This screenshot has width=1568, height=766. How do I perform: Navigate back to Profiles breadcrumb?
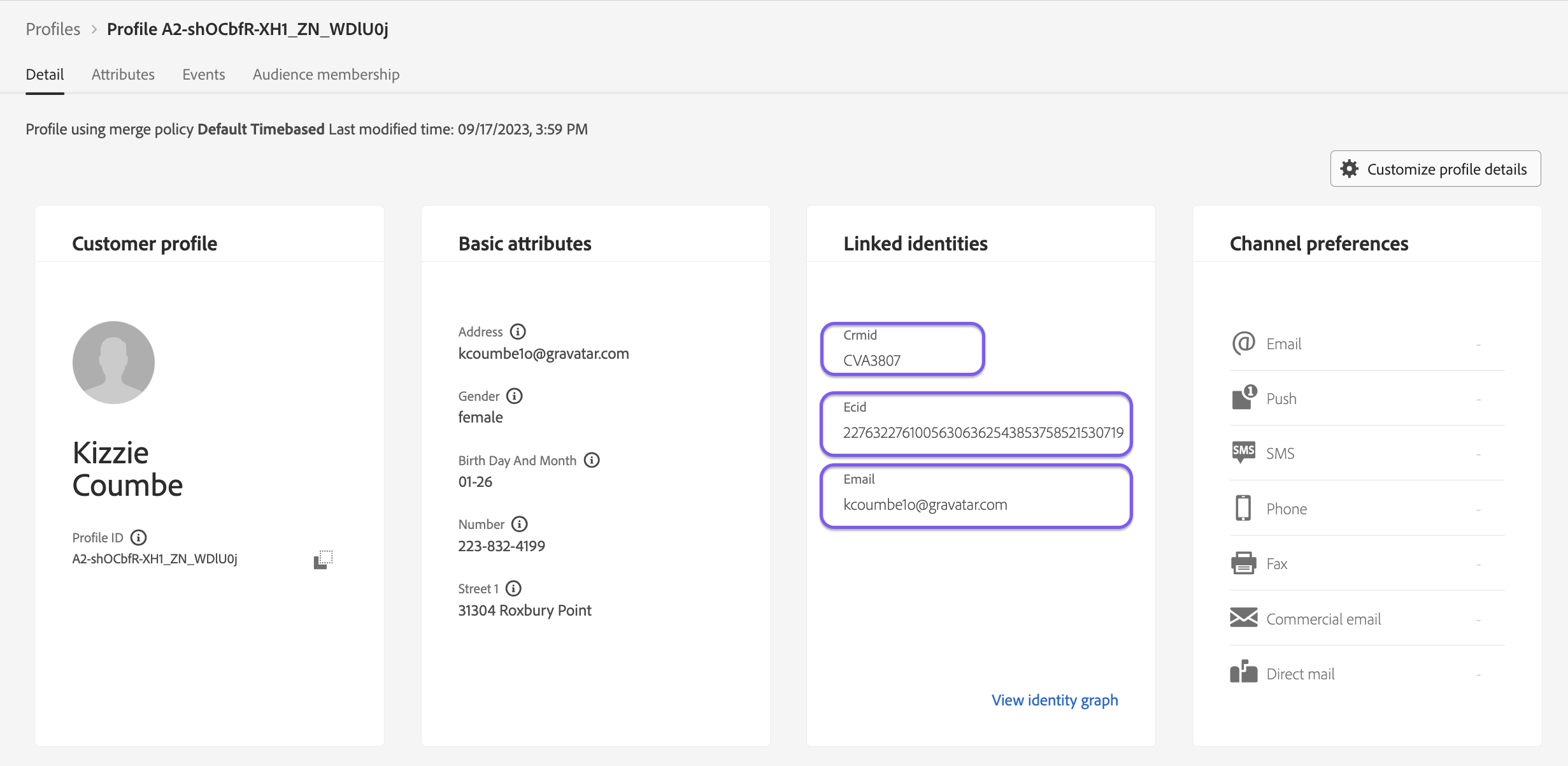coord(53,29)
